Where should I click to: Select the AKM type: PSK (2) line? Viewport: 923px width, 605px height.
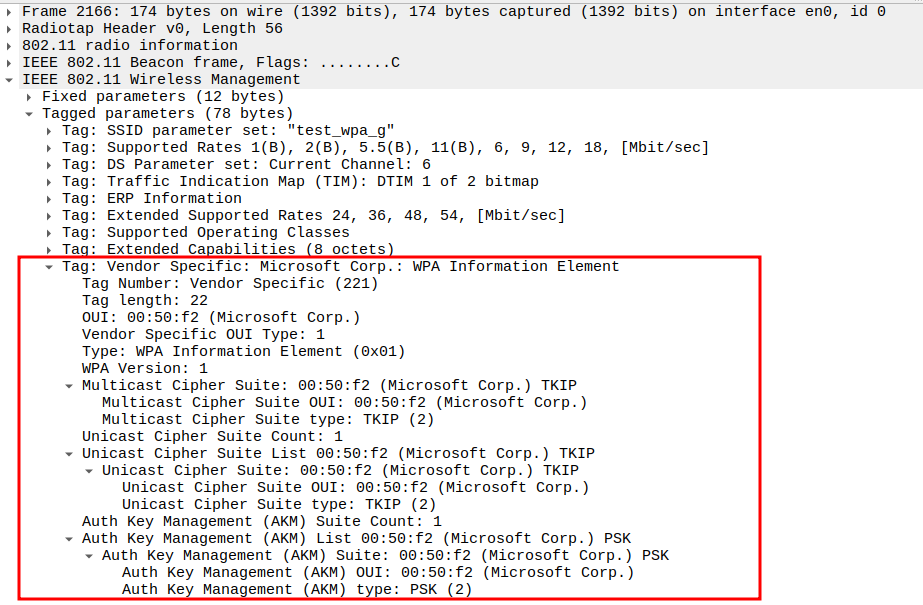tap(296, 589)
